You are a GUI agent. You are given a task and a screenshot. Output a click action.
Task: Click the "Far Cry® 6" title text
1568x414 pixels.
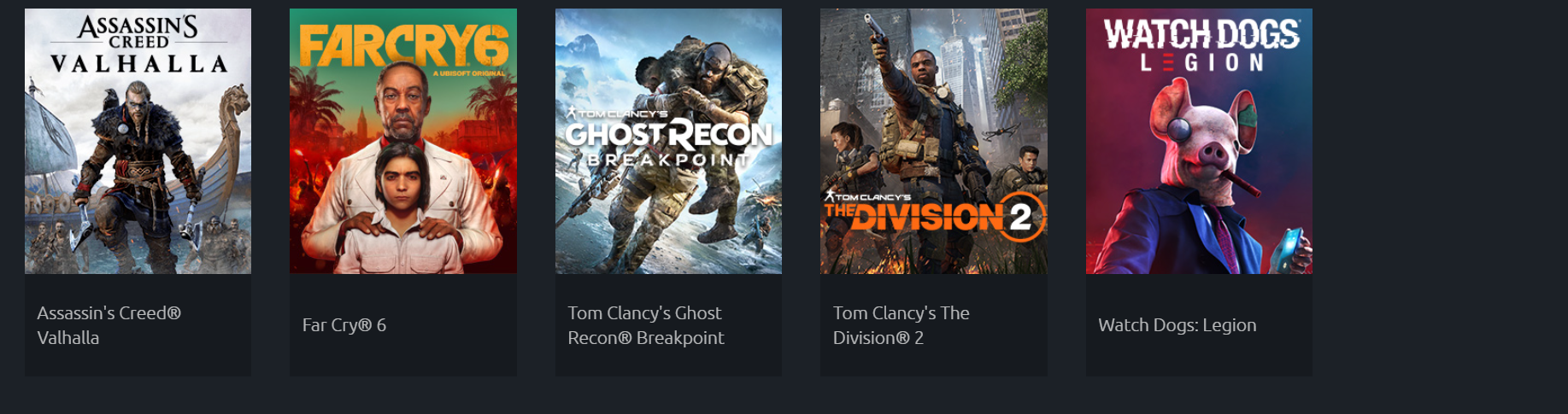344,325
